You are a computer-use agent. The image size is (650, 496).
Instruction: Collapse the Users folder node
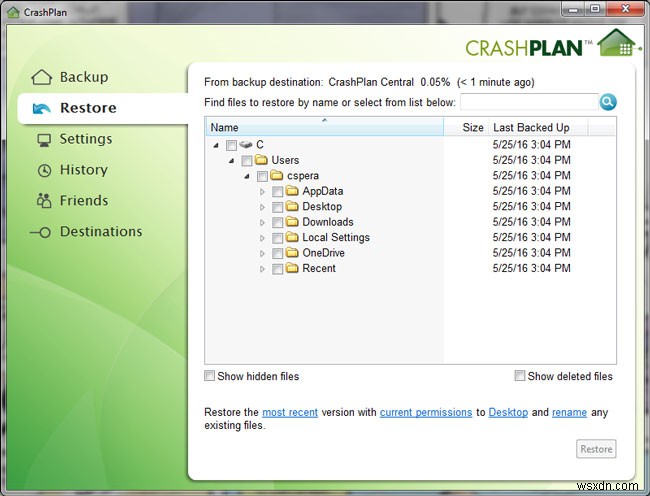[x=231, y=160]
